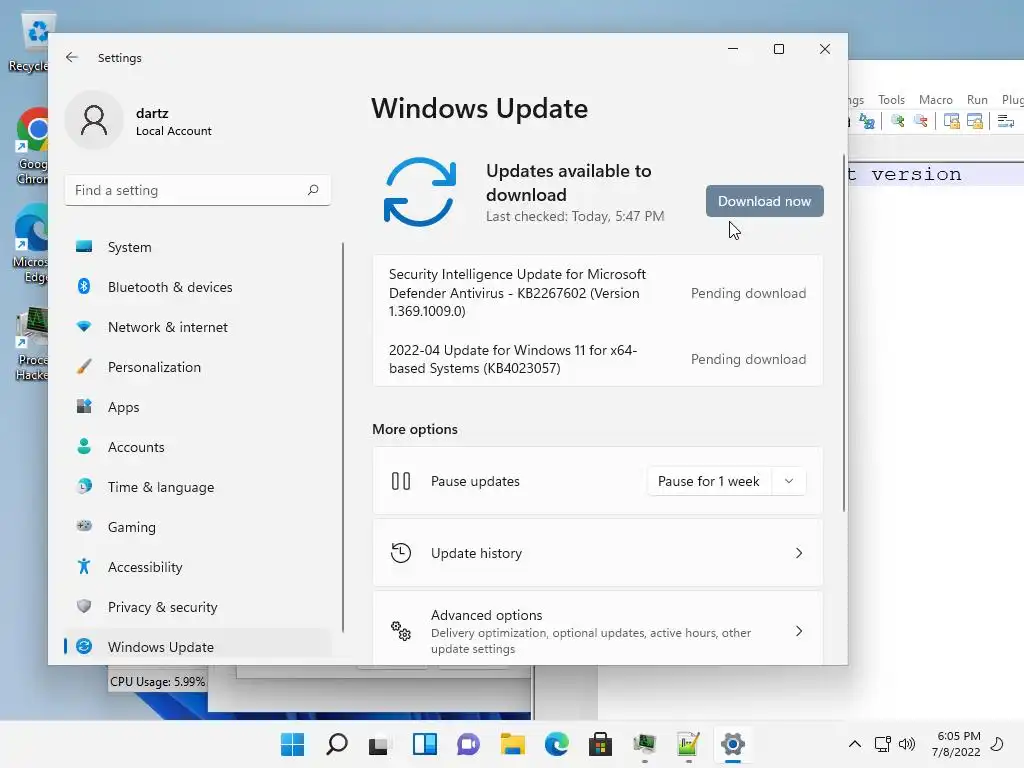Open the Windows Start menu

(x=292, y=744)
